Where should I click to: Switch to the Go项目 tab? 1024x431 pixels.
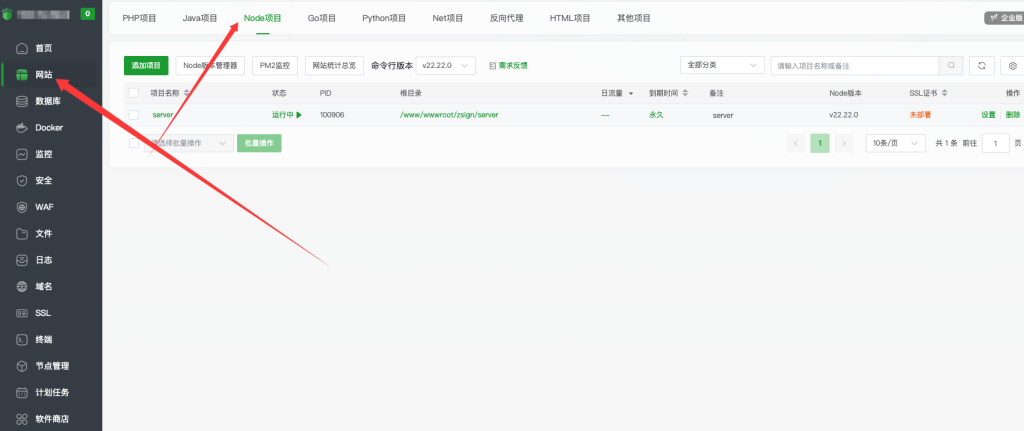[x=322, y=18]
